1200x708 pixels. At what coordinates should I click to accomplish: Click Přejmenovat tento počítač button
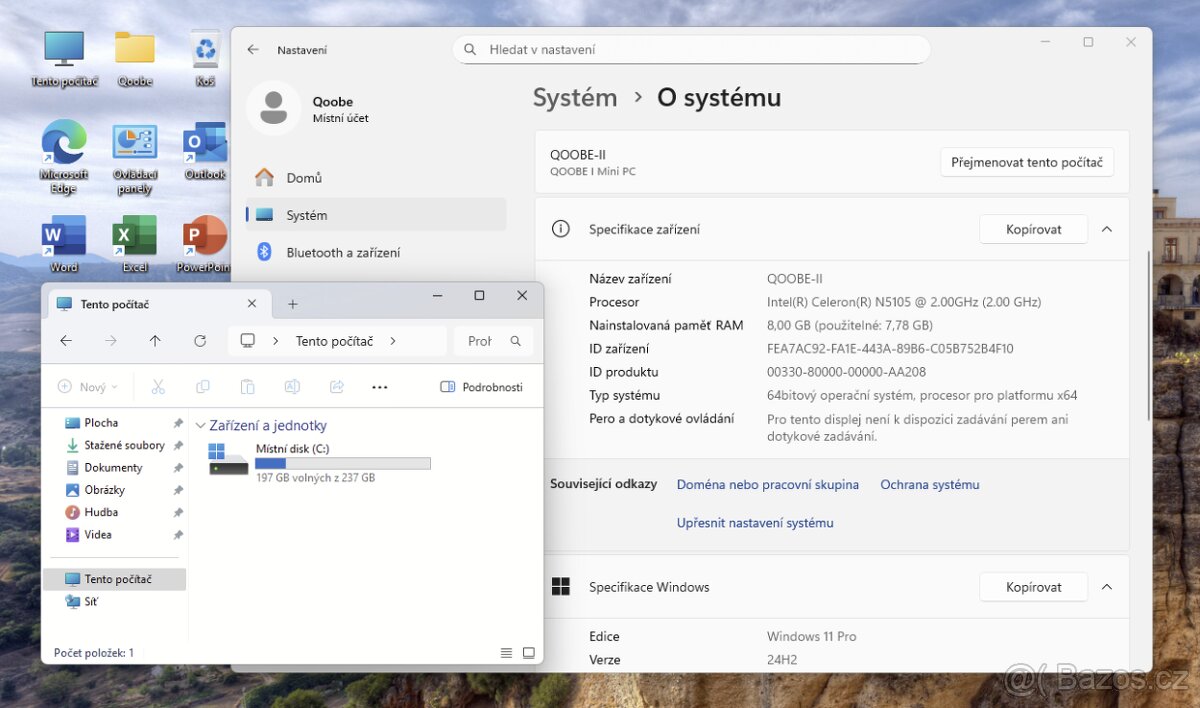click(x=1026, y=162)
